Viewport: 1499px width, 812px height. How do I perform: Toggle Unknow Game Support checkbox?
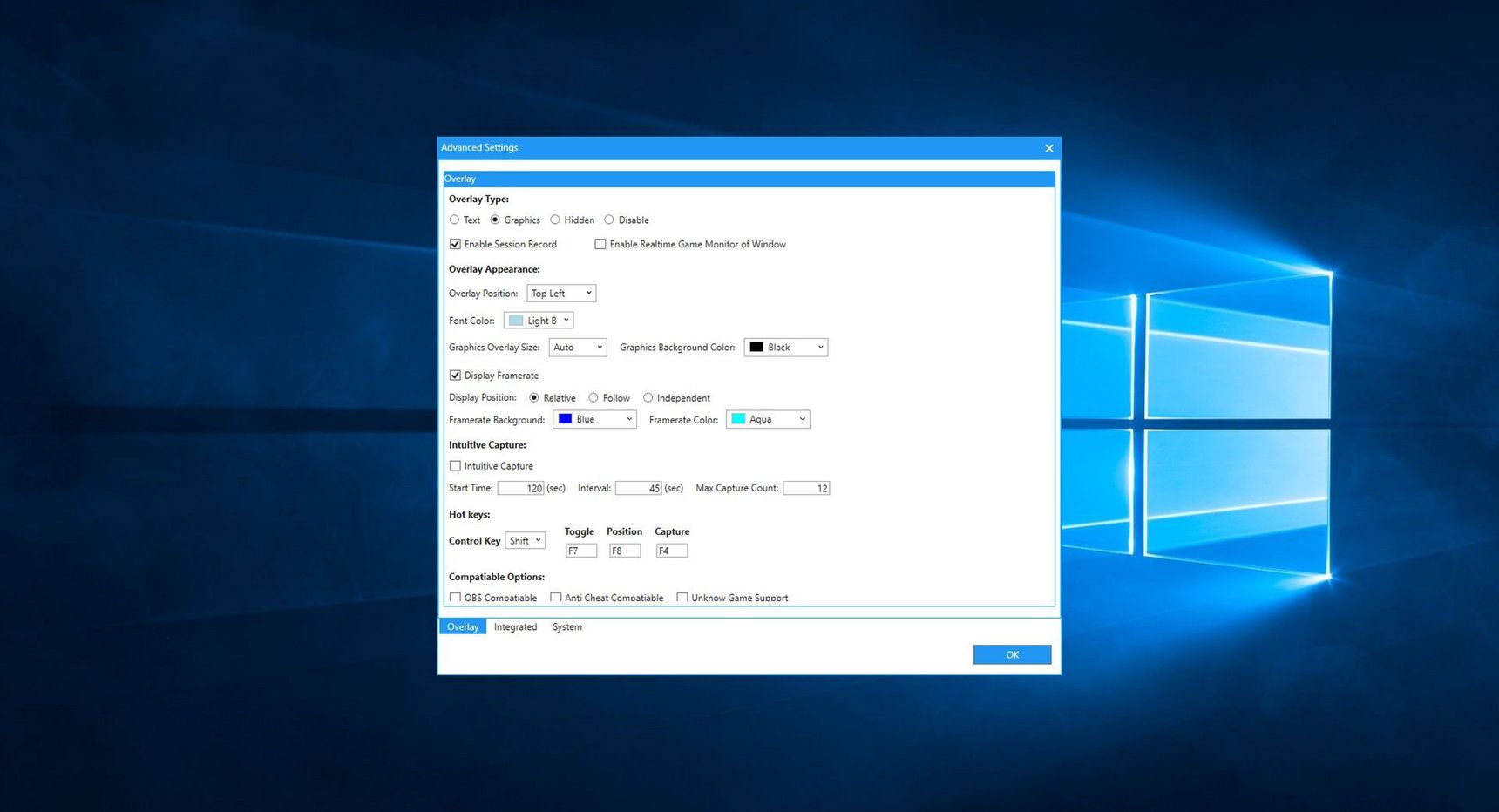(x=682, y=598)
